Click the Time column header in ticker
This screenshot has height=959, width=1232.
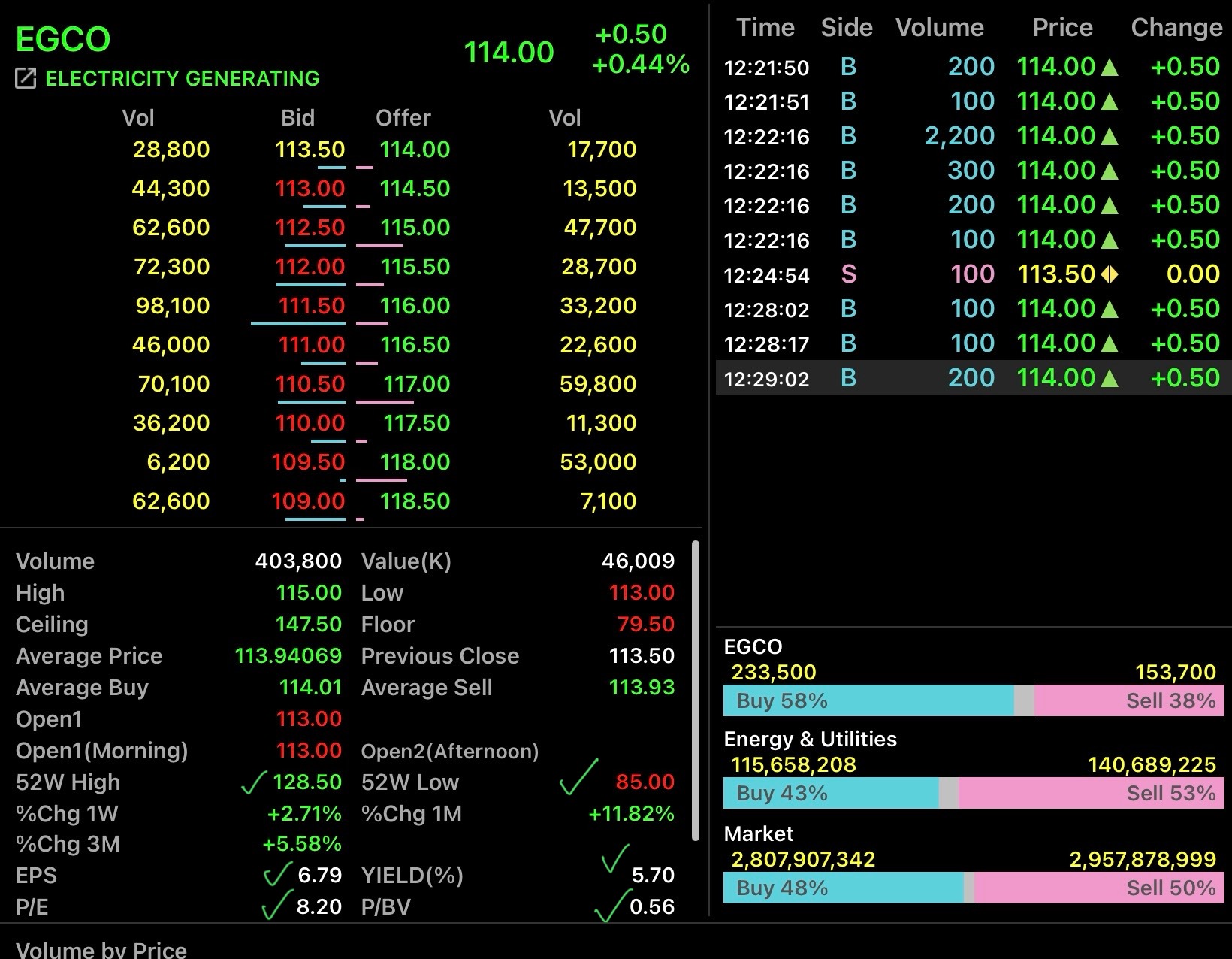click(x=765, y=28)
